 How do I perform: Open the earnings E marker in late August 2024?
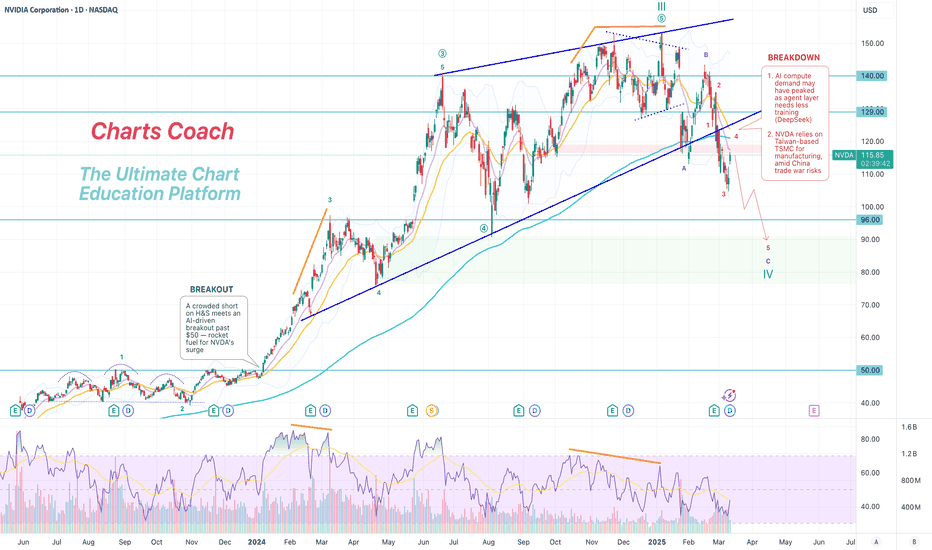[x=519, y=410]
